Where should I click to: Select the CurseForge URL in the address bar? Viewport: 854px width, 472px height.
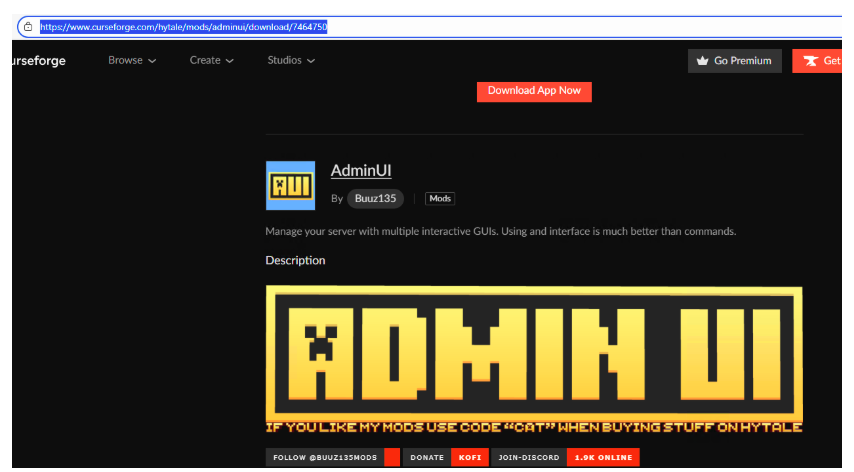(x=184, y=27)
